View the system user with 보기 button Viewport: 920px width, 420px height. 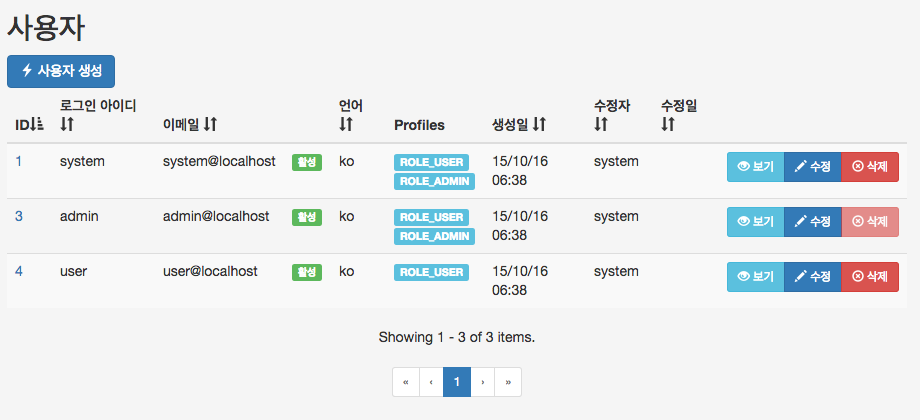[x=755, y=167]
